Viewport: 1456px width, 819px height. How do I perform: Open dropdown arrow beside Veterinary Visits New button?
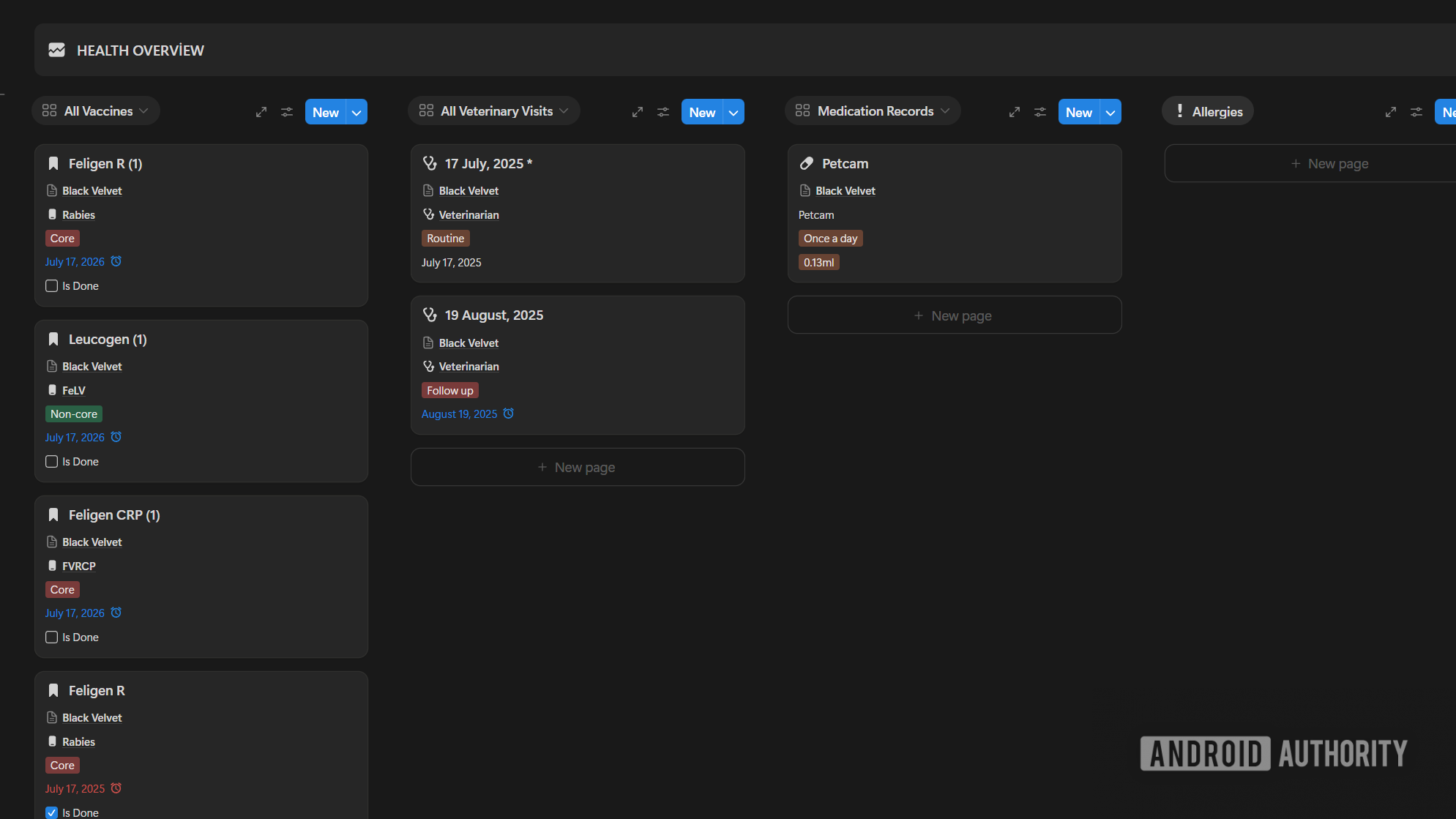click(x=733, y=113)
